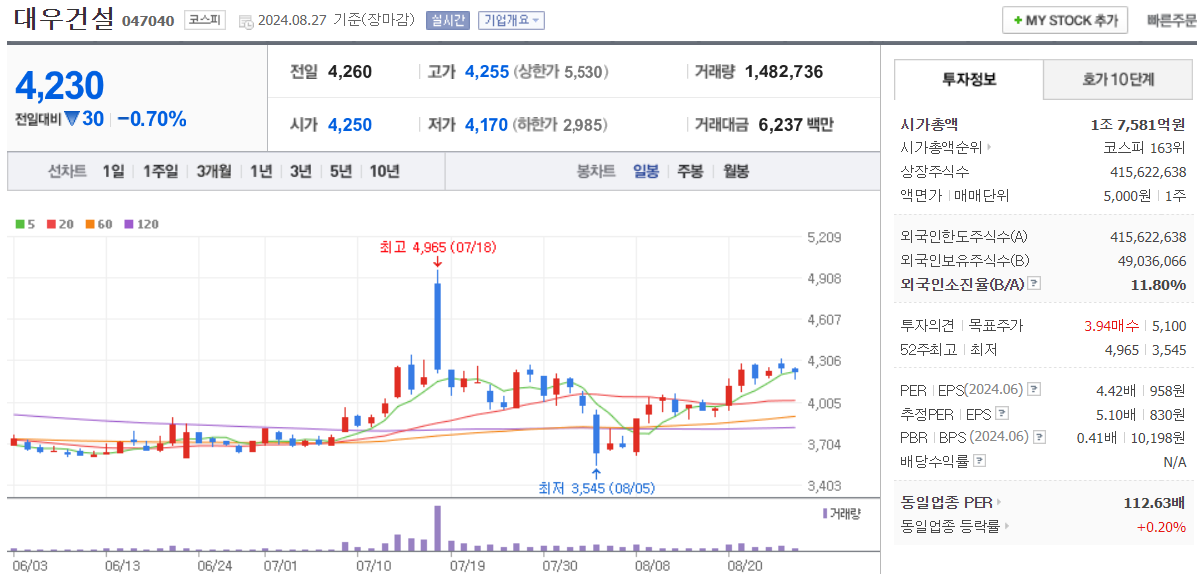Image resolution: width=1197 pixels, height=574 pixels.
Task: Click the green 5-day moving average legend
Action: (25, 224)
